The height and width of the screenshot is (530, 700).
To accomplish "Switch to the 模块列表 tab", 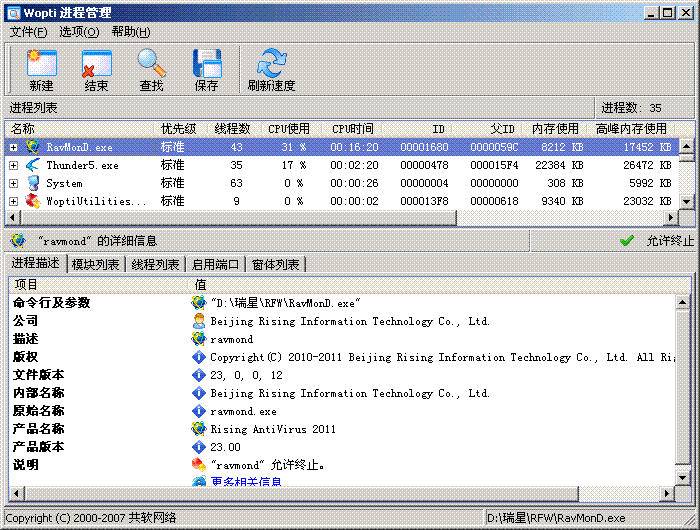I will coord(97,264).
